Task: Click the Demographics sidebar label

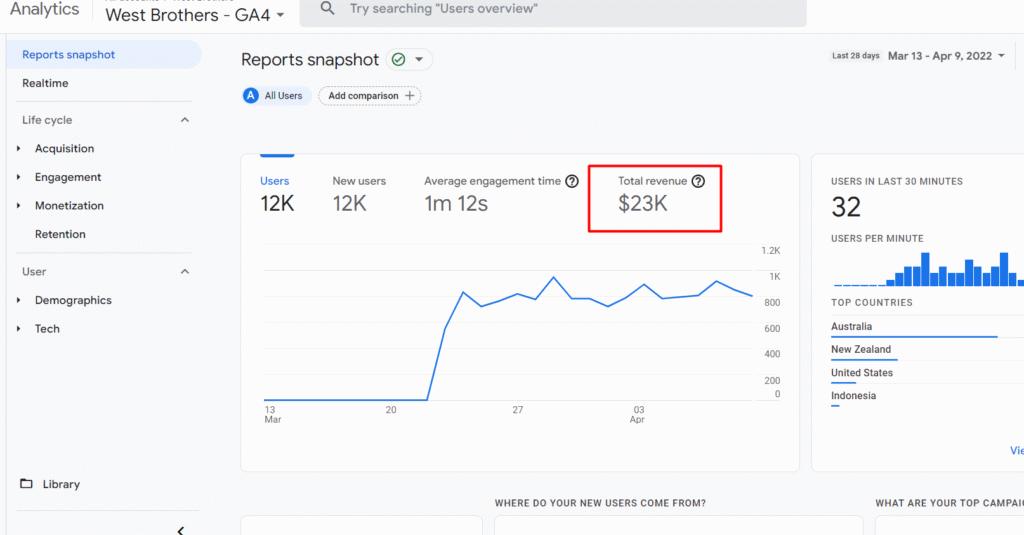Action: pyautogui.click(x=73, y=300)
